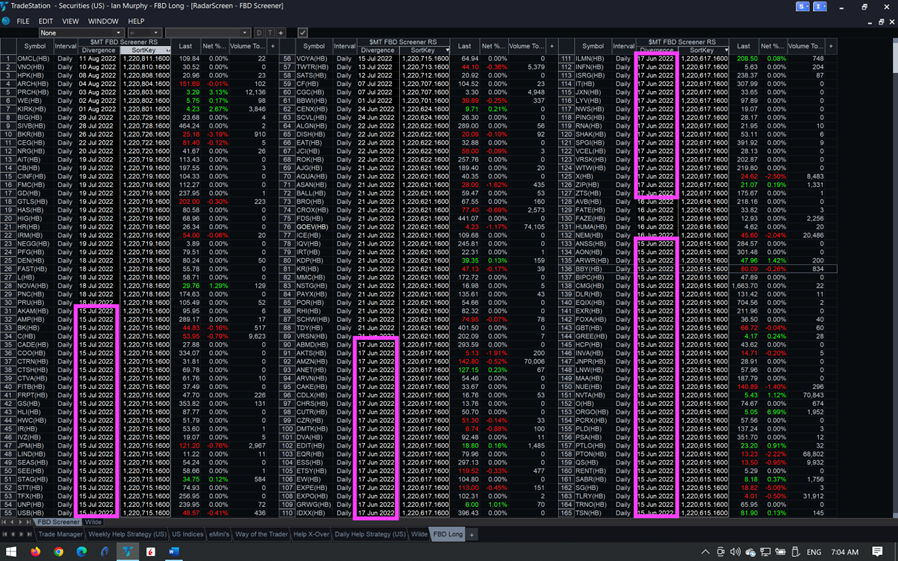Launch Google Chrome from the taskbar

59,551
